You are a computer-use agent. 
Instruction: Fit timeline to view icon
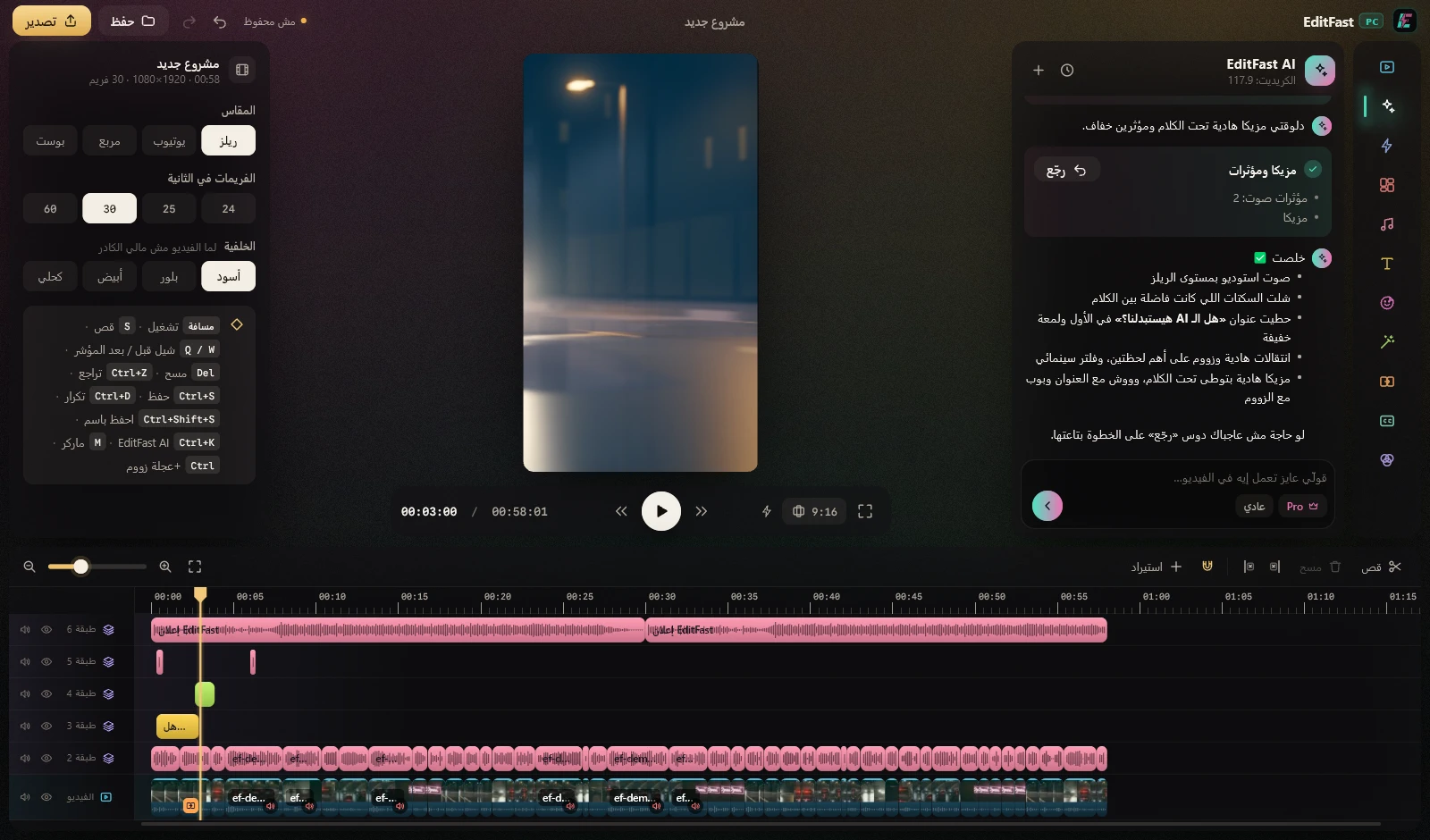coord(195,567)
